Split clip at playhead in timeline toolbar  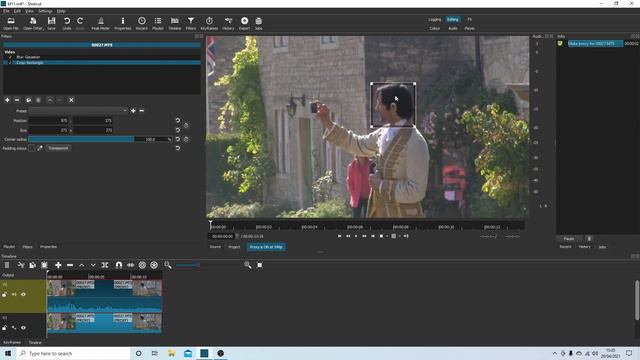click(105, 265)
